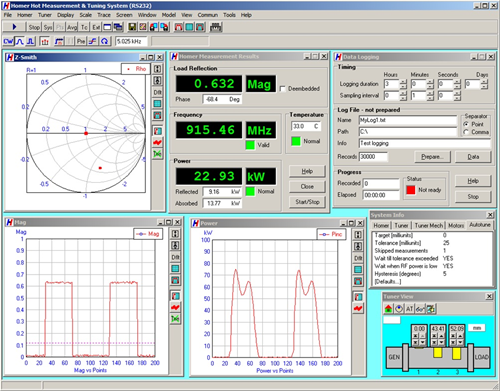The image size is (500, 391).
Task: Click the Sys toolbar button
Action: point(48,27)
